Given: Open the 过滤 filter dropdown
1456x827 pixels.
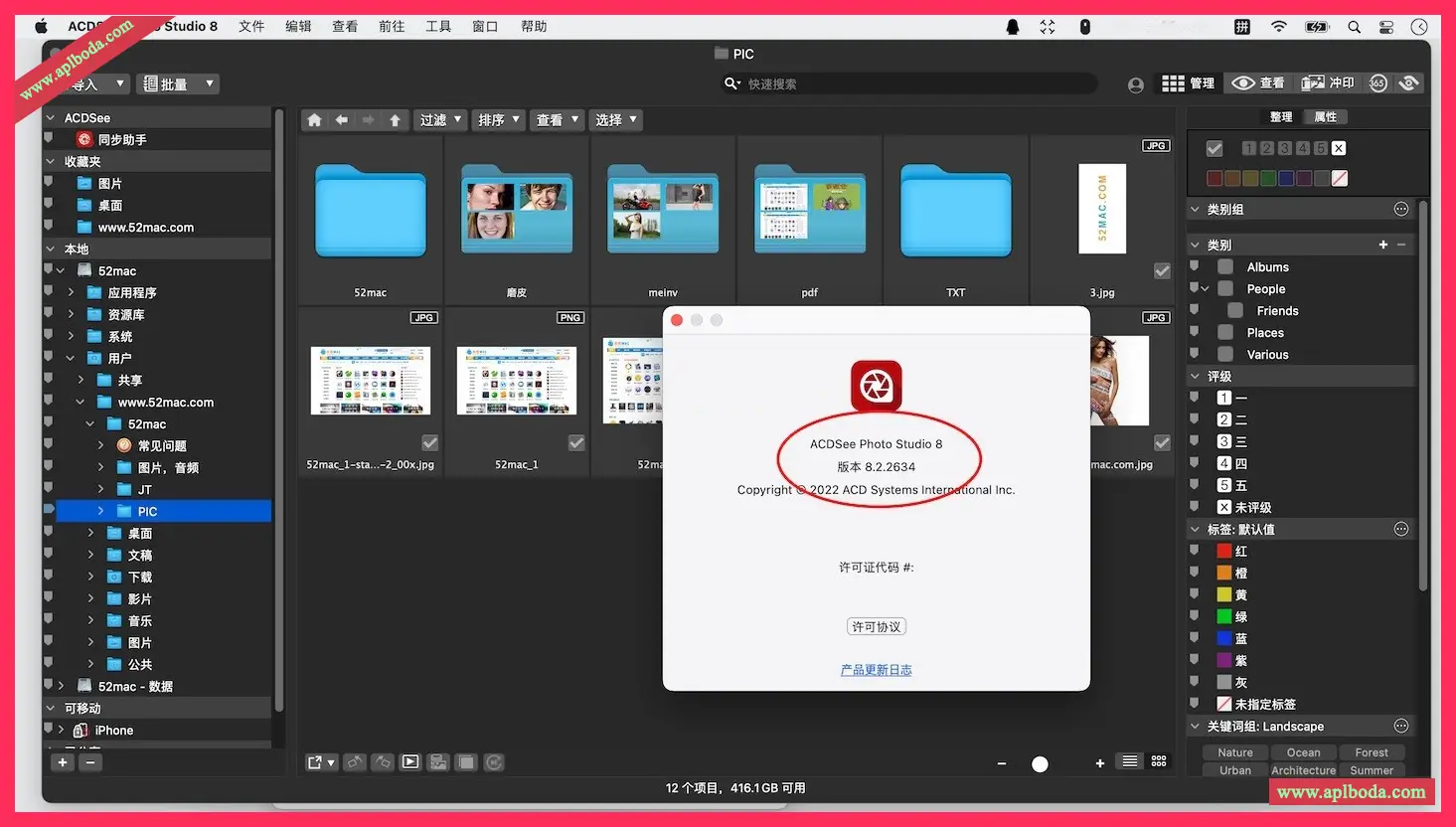Looking at the screenshot, I should [440, 120].
